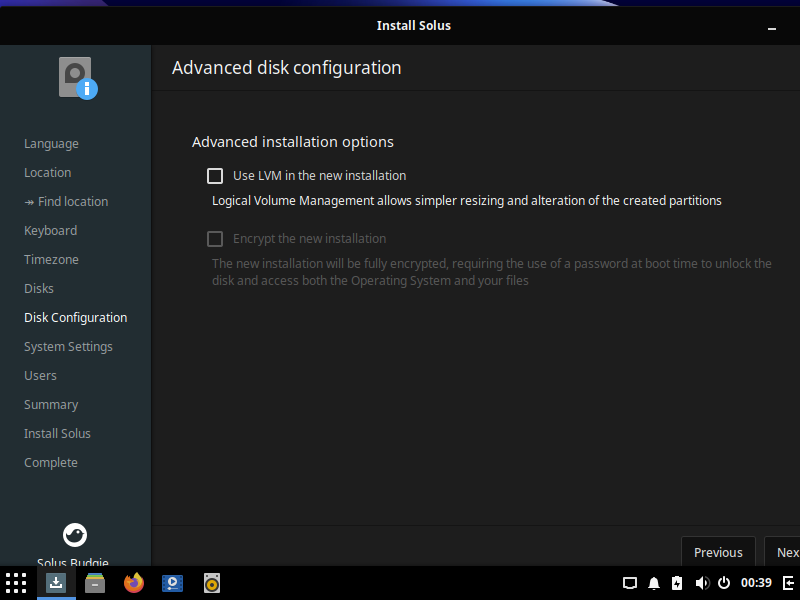Screen dimensions: 800x600
Task: Minimize the Install Solus window
Action: (772, 28)
